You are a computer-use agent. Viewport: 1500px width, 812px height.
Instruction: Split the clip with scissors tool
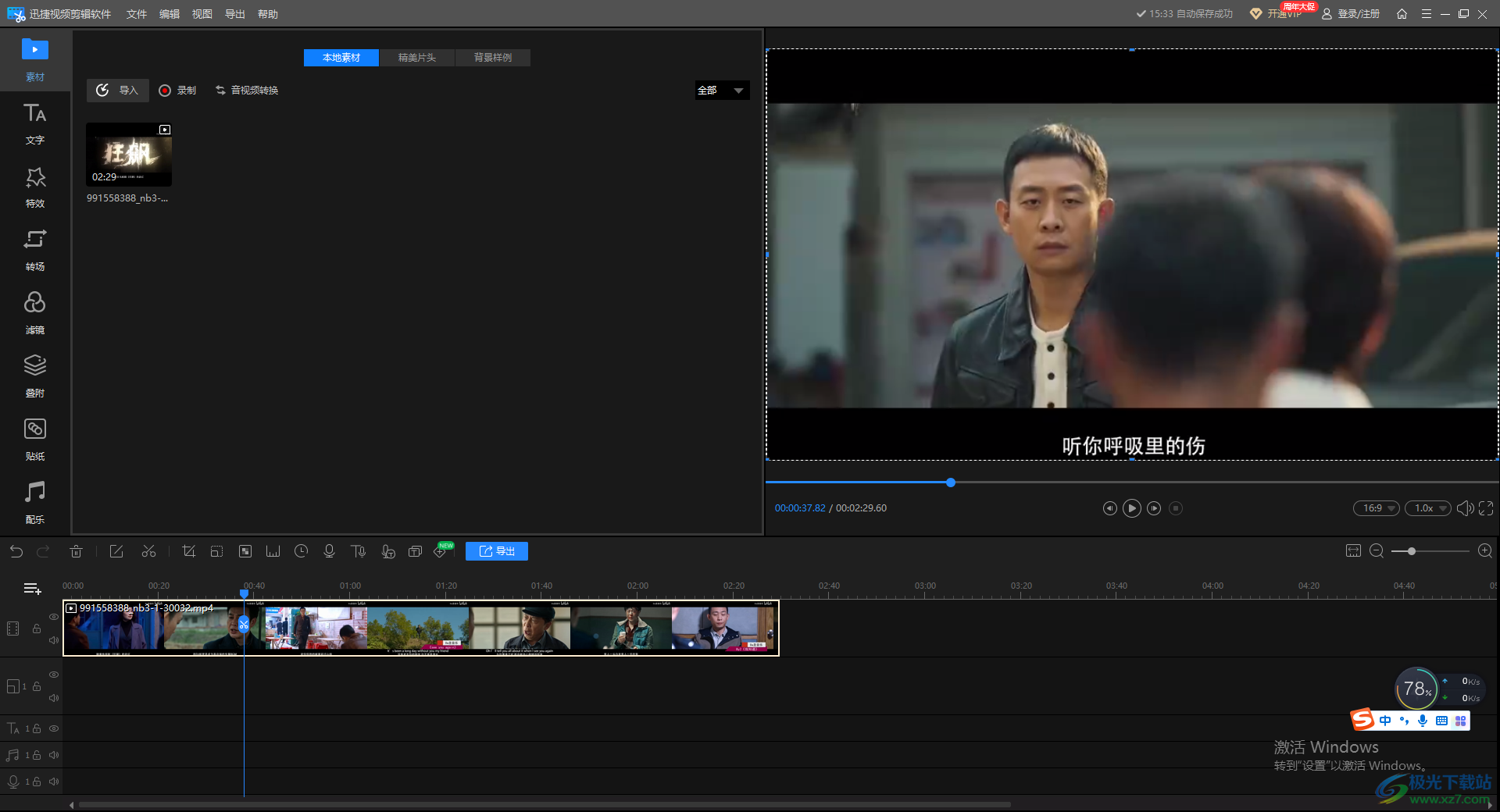click(148, 551)
